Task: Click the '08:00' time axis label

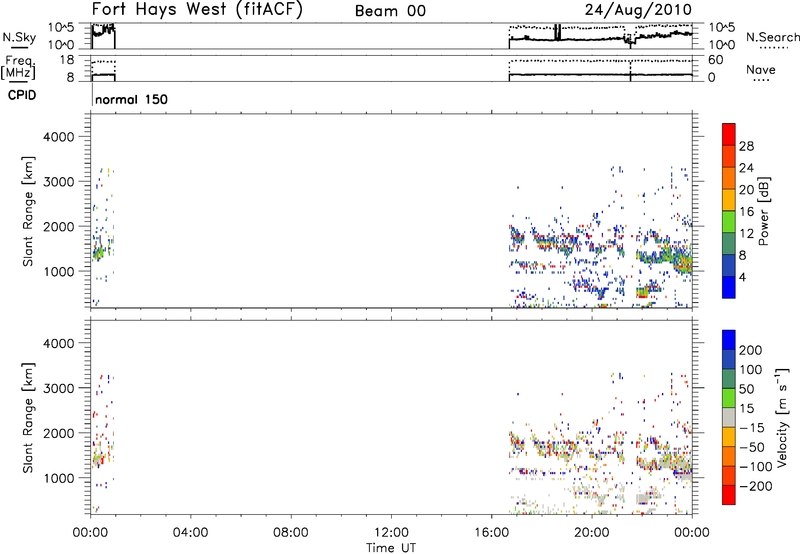Action: [291, 533]
